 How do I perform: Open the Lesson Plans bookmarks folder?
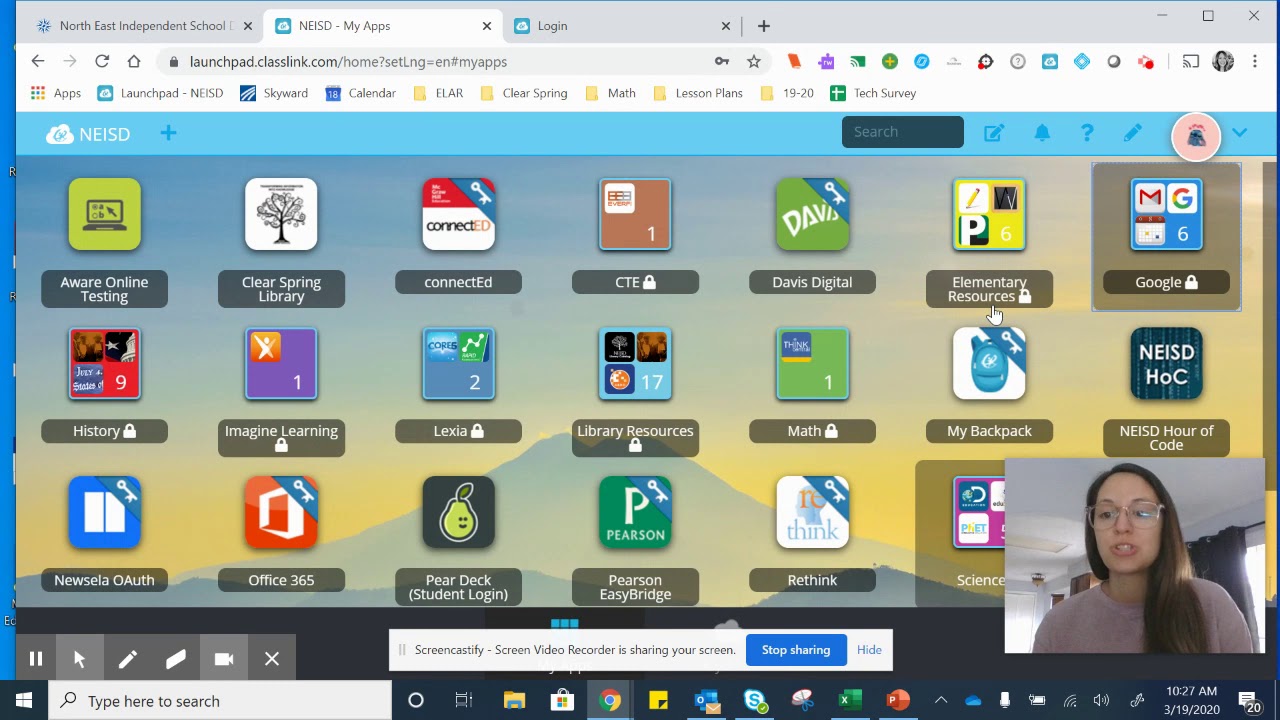coord(698,93)
